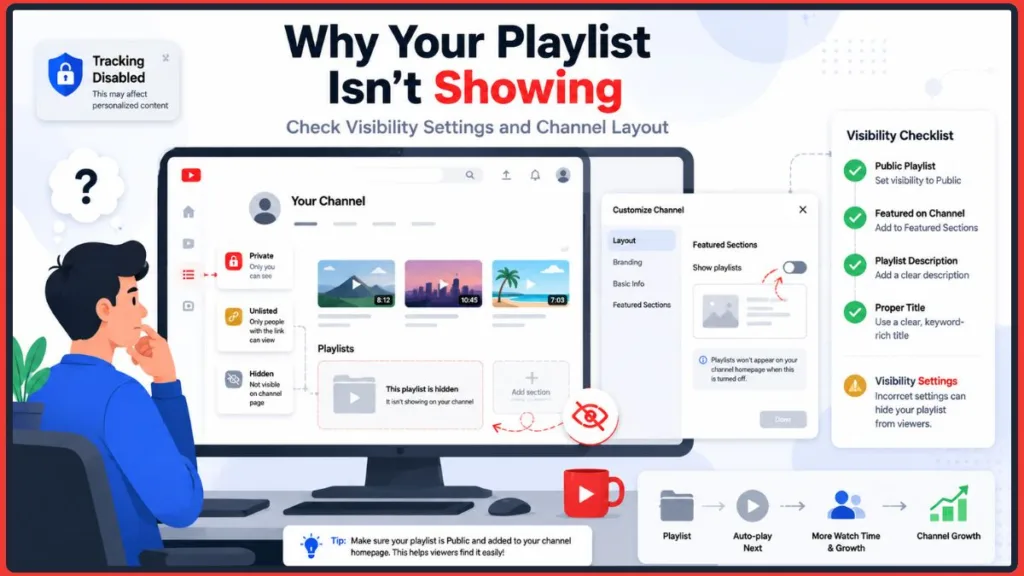The height and width of the screenshot is (576, 1024).
Task: Close the Customize Channel dialog
Action: 803,210
